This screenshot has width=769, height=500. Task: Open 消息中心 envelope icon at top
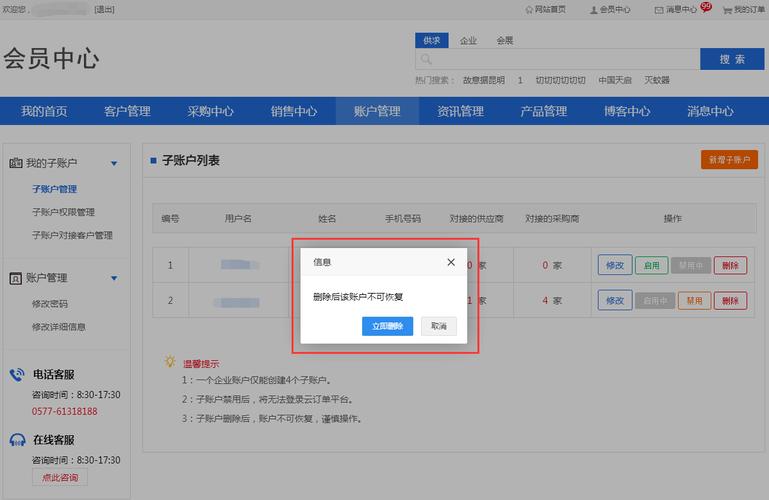pos(658,9)
